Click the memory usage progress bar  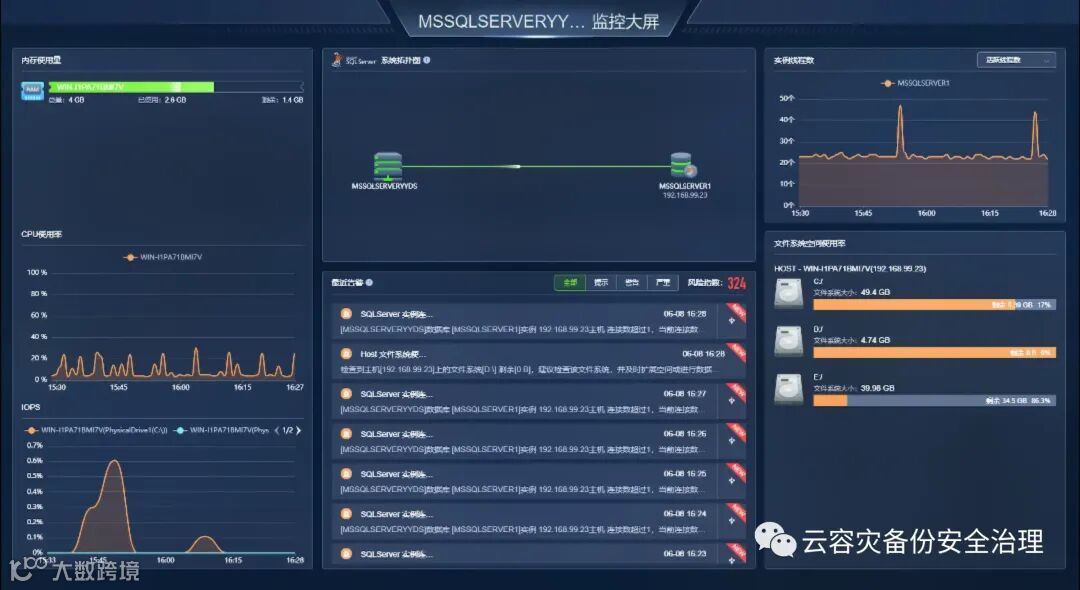point(176,87)
